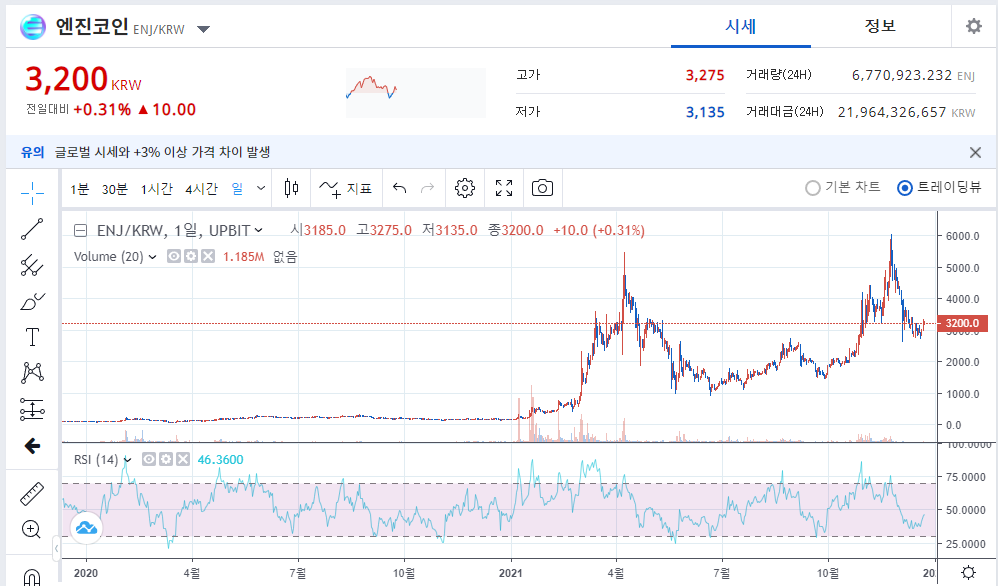Expand the Volume (20) options chevron
998x586 pixels.
point(153,257)
